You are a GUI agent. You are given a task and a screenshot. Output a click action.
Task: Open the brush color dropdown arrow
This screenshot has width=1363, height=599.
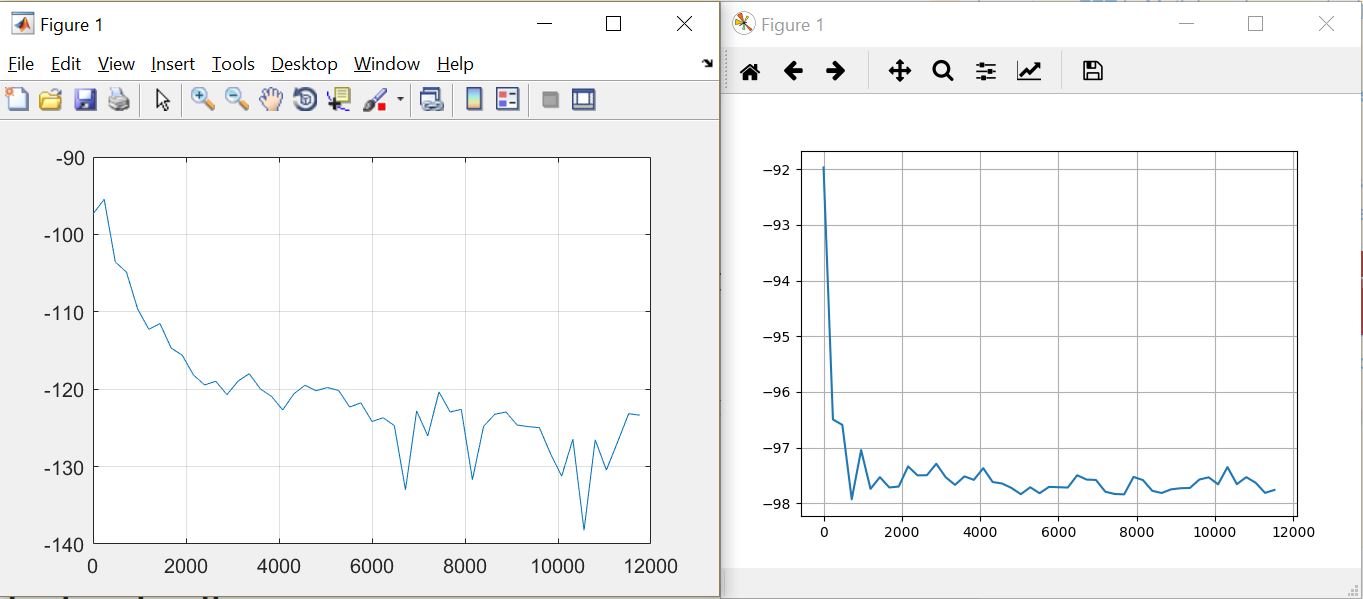click(400, 99)
